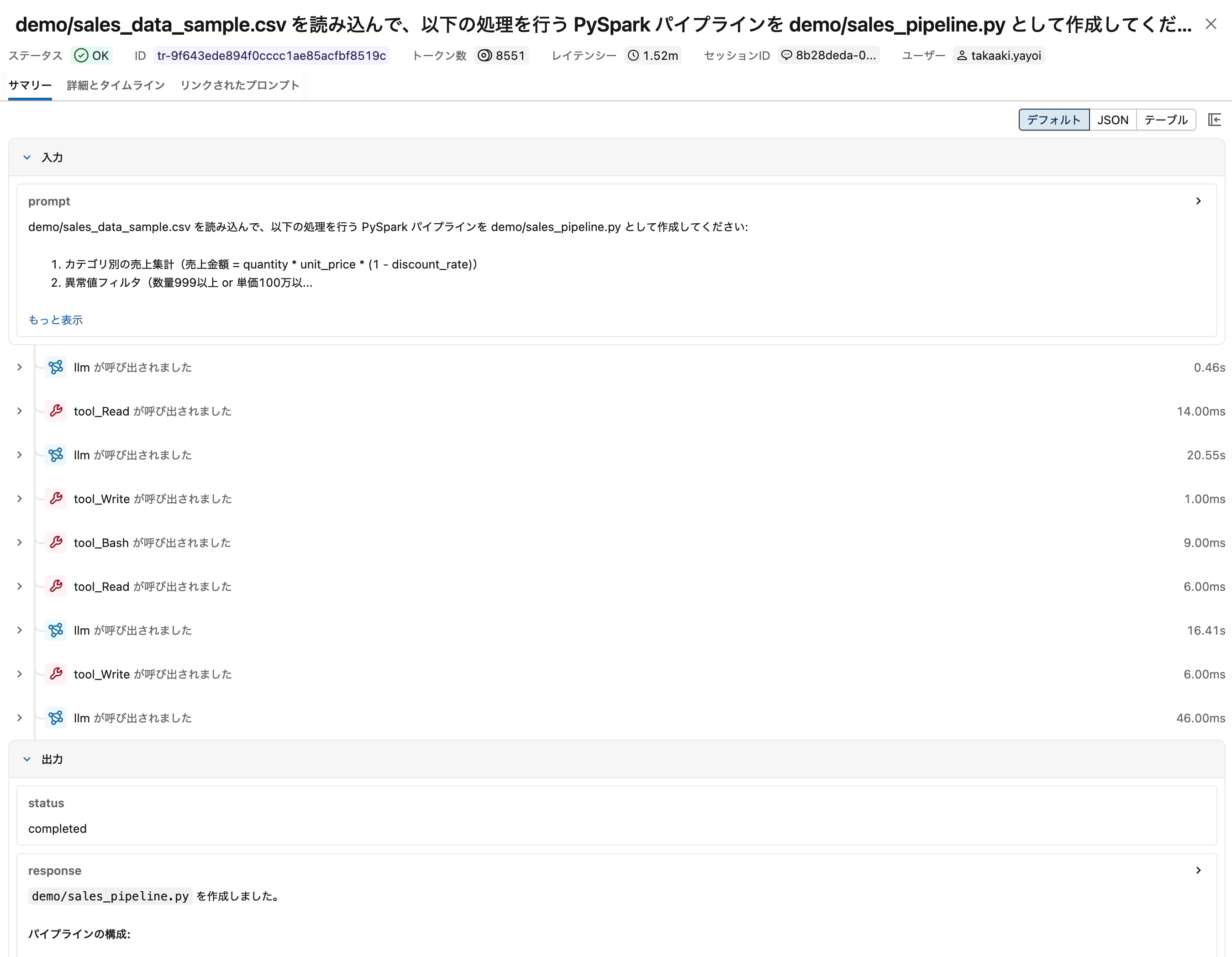Viewport: 1232px width, 957px height.
Task: Click the clock icon beside 1.52m latency
Action: pyautogui.click(x=633, y=55)
